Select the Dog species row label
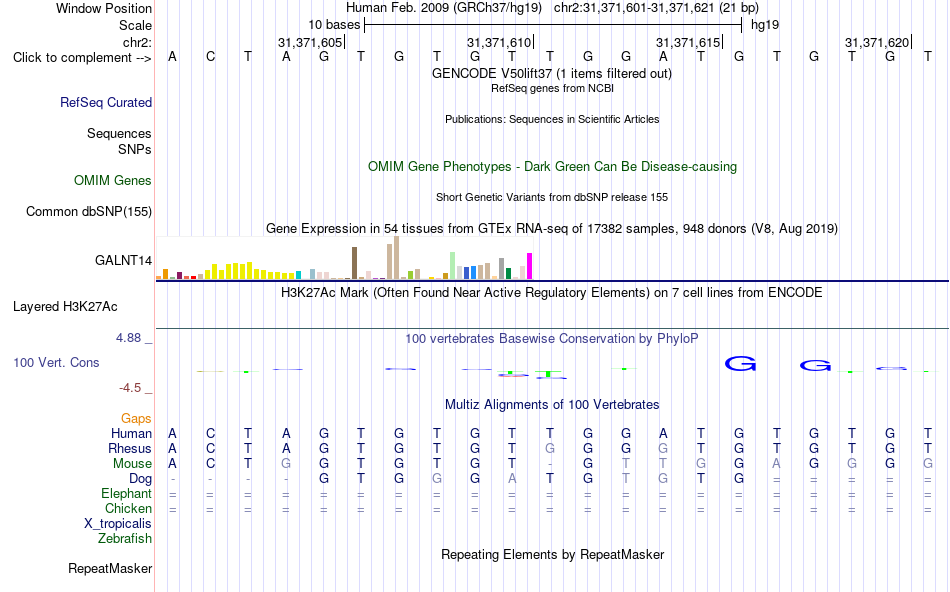Image resolution: width=950 pixels, height=592 pixels. (141, 479)
